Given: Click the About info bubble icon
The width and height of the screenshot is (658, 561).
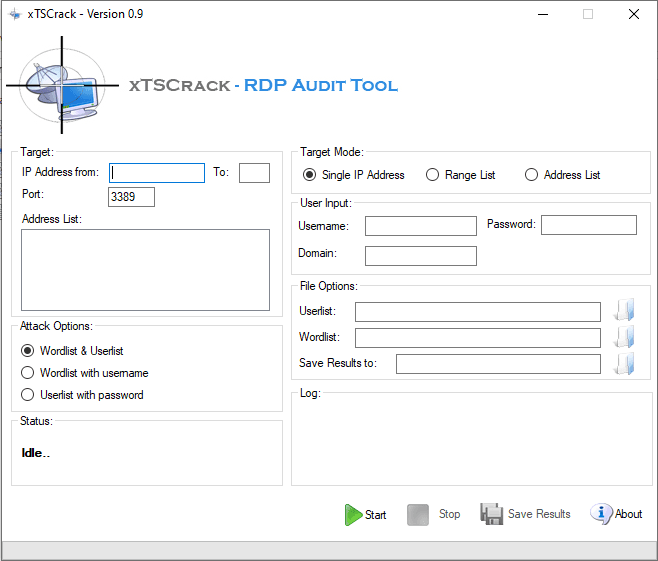Looking at the screenshot, I should pos(601,514).
